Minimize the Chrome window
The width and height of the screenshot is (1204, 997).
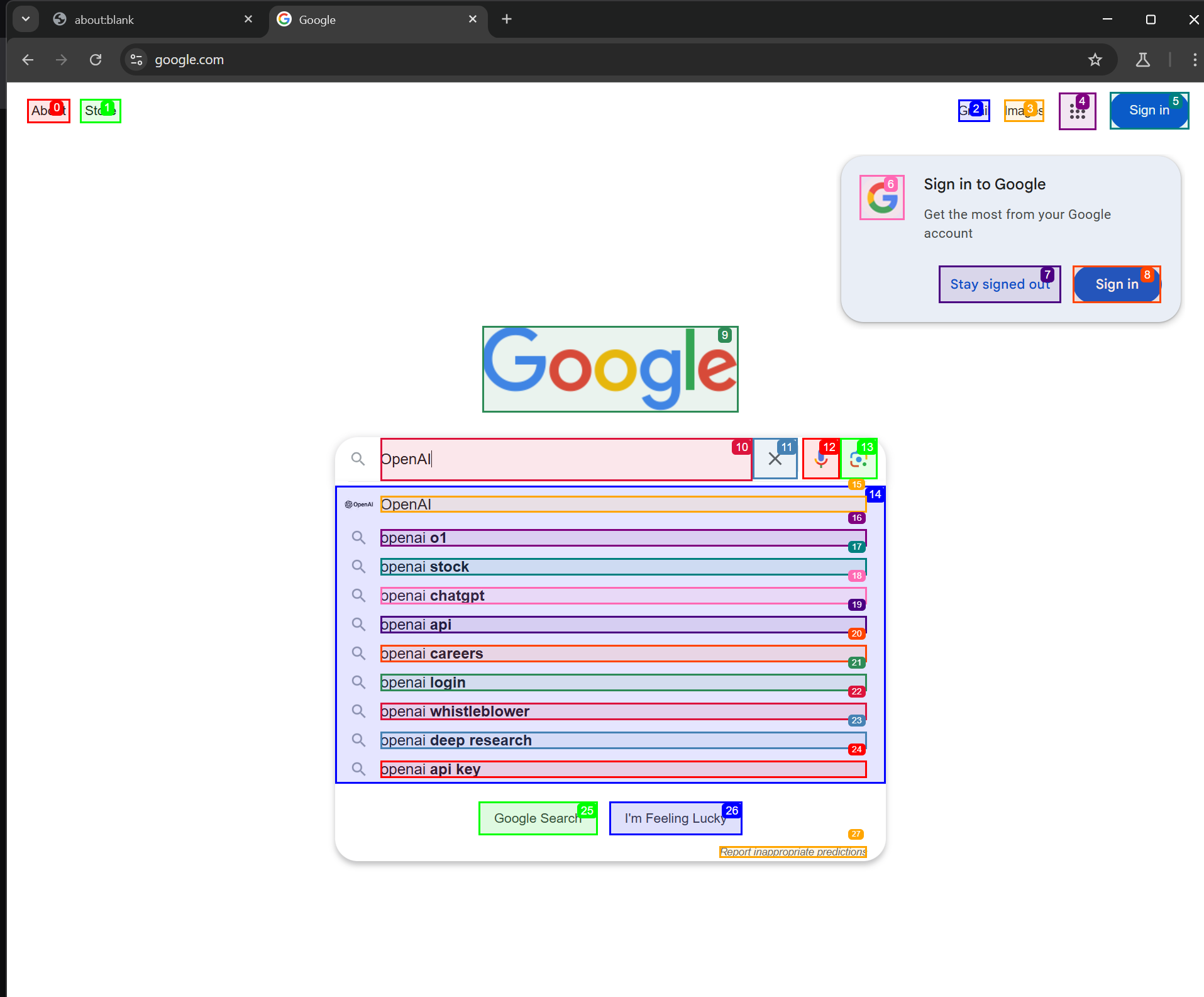(x=1108, y=19)
